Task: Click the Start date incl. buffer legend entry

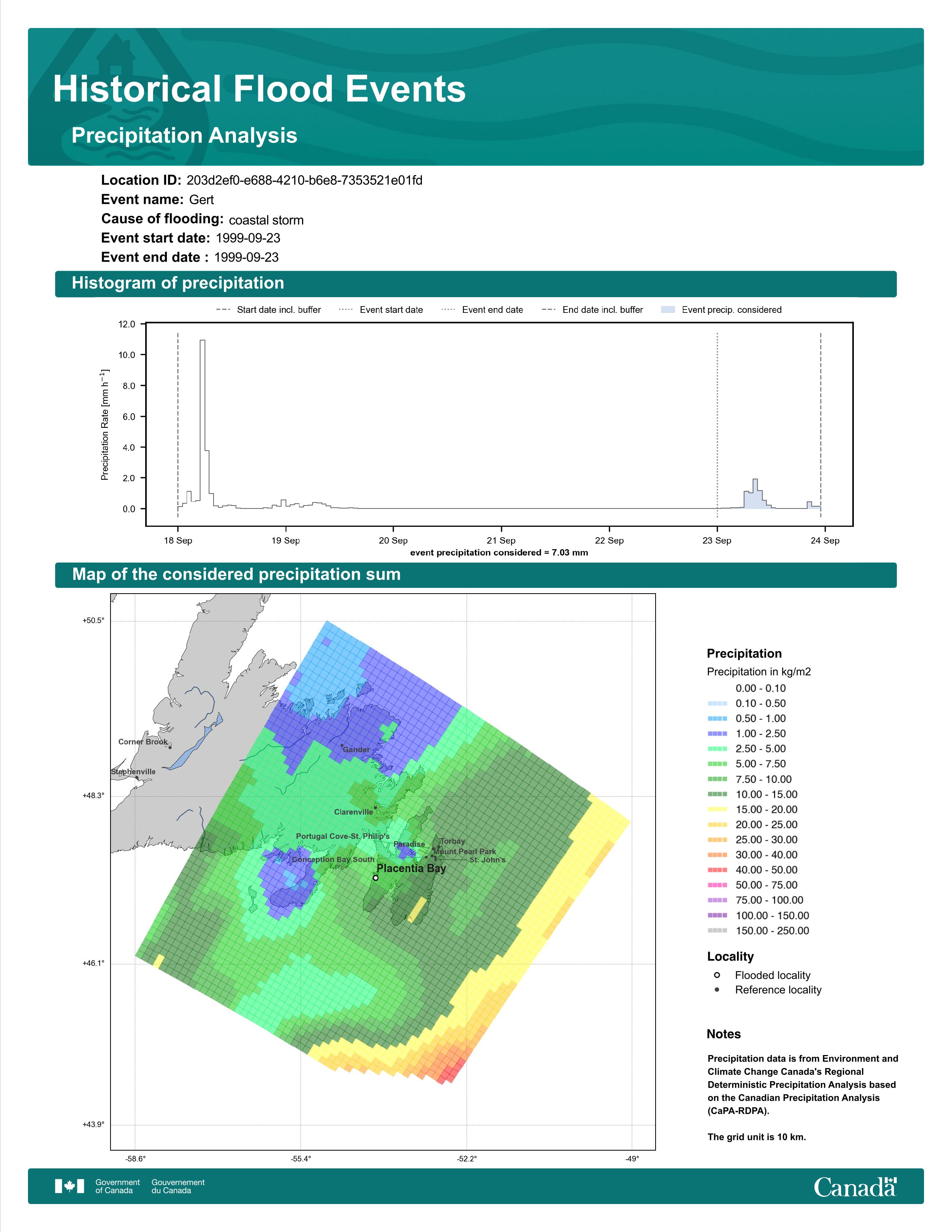Action: pos(268,310)
